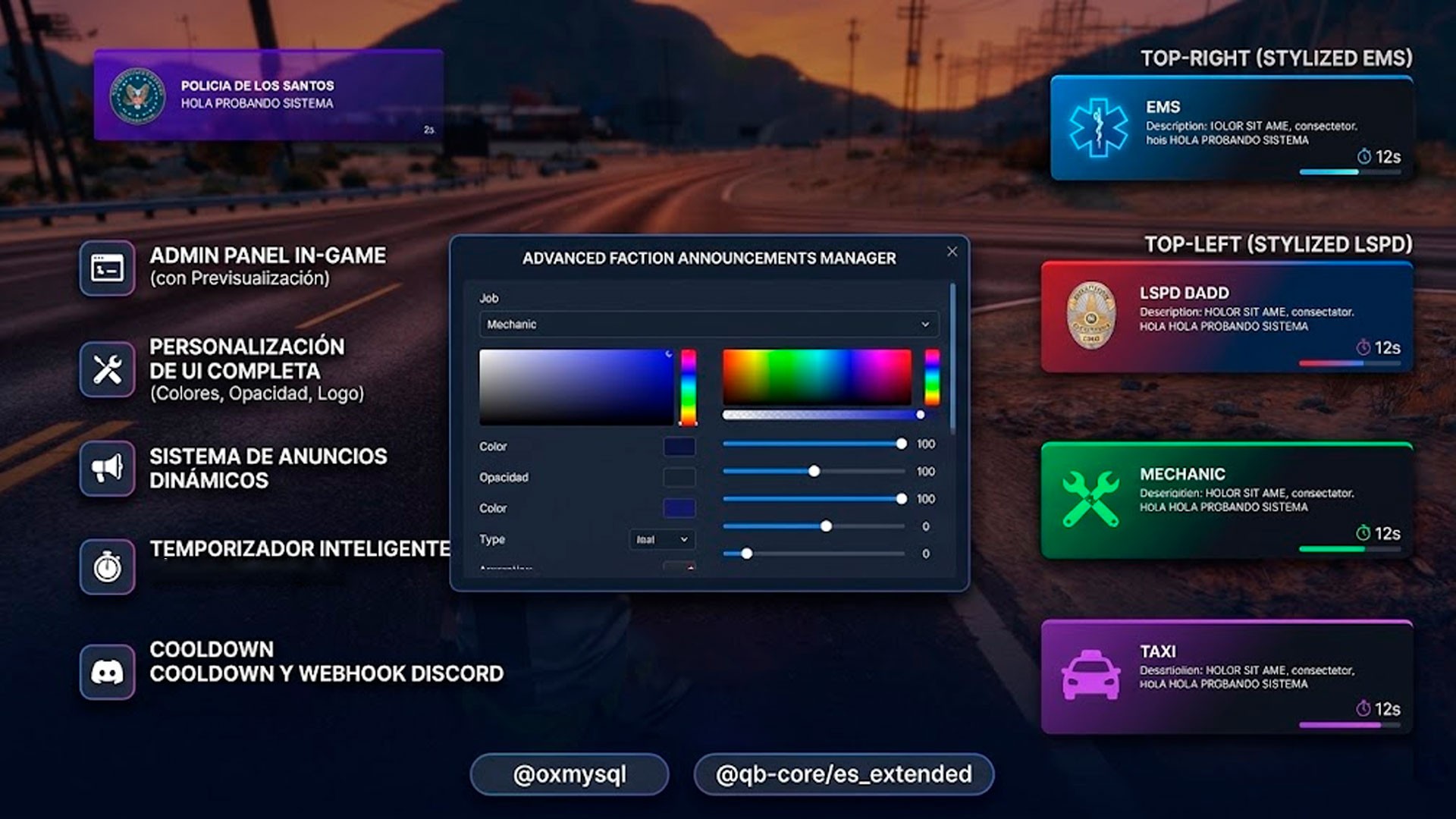The image size is (1456, 819).
Task: Click the bottom slider handle near zero
Action: (x=746, y=554)
